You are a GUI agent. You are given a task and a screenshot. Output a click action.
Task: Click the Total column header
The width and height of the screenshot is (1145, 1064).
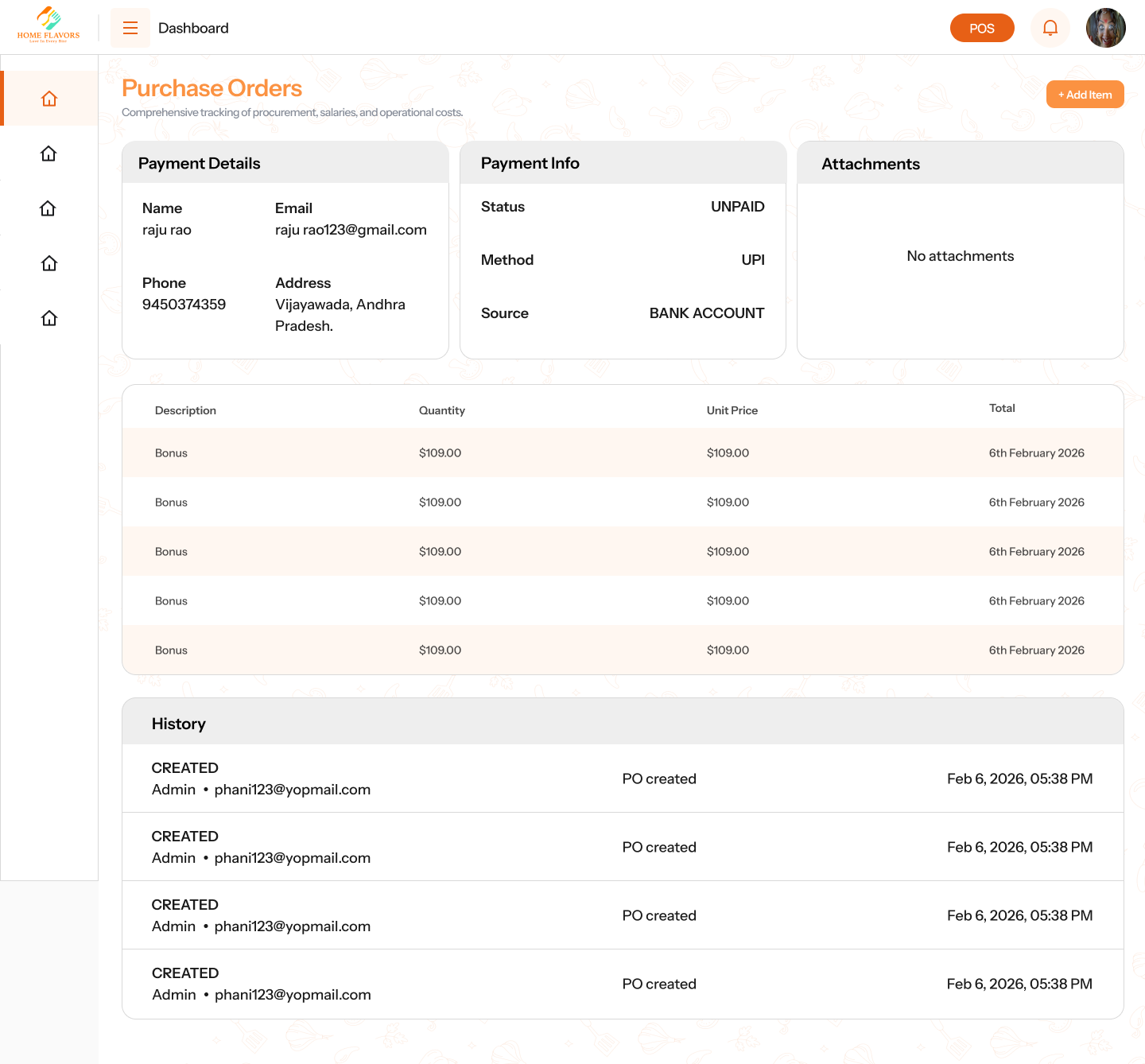(1001, 408)
